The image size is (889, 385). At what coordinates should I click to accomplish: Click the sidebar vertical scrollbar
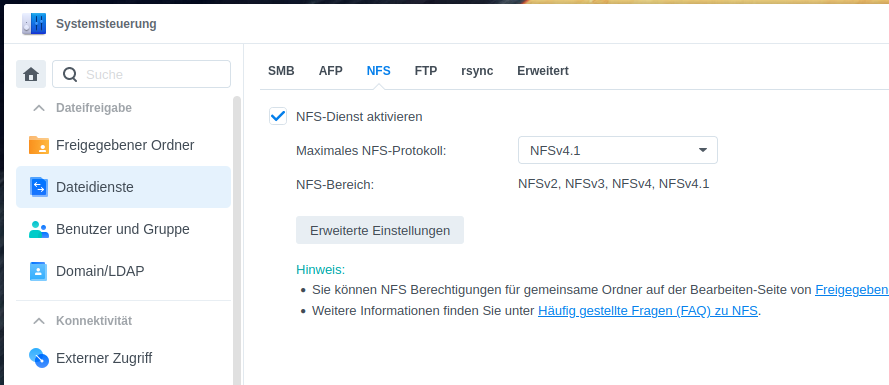pyautogui.click(x=237, y=240)
